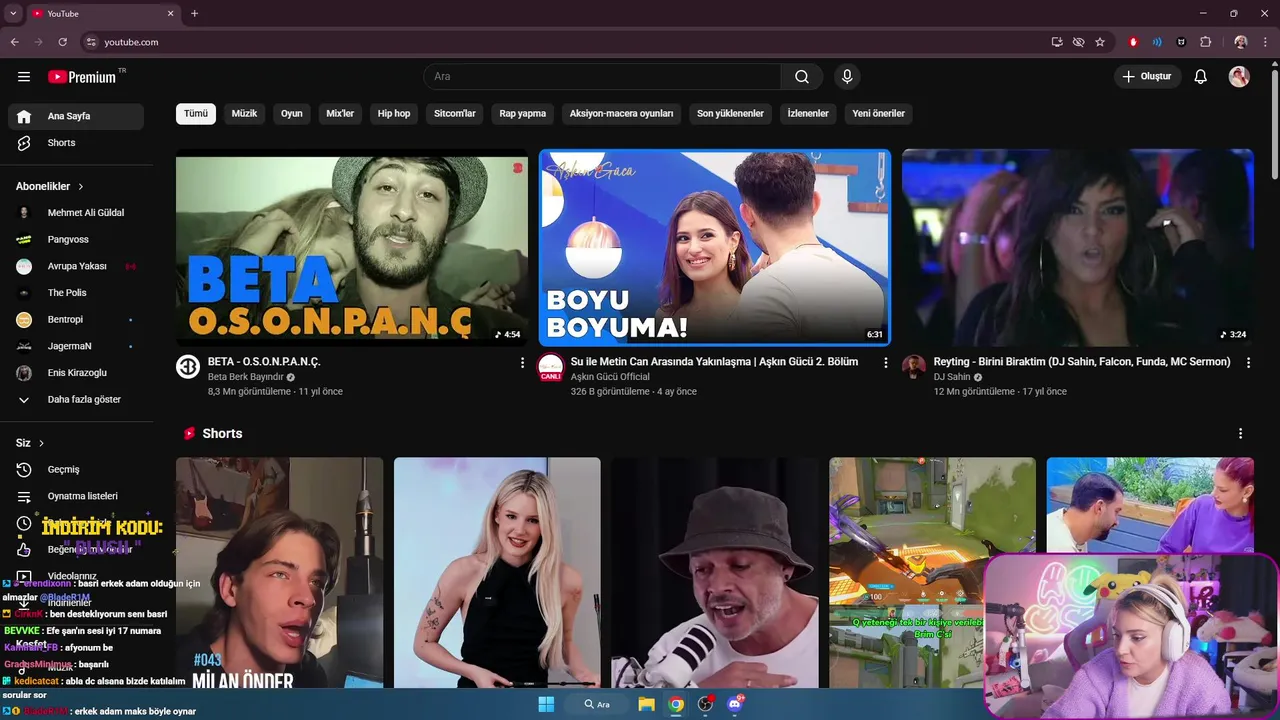Open options menu for BETA O.S.O.N.P.A.N.Ç. video
The image size is (1280, 720).
click(522, 363)
